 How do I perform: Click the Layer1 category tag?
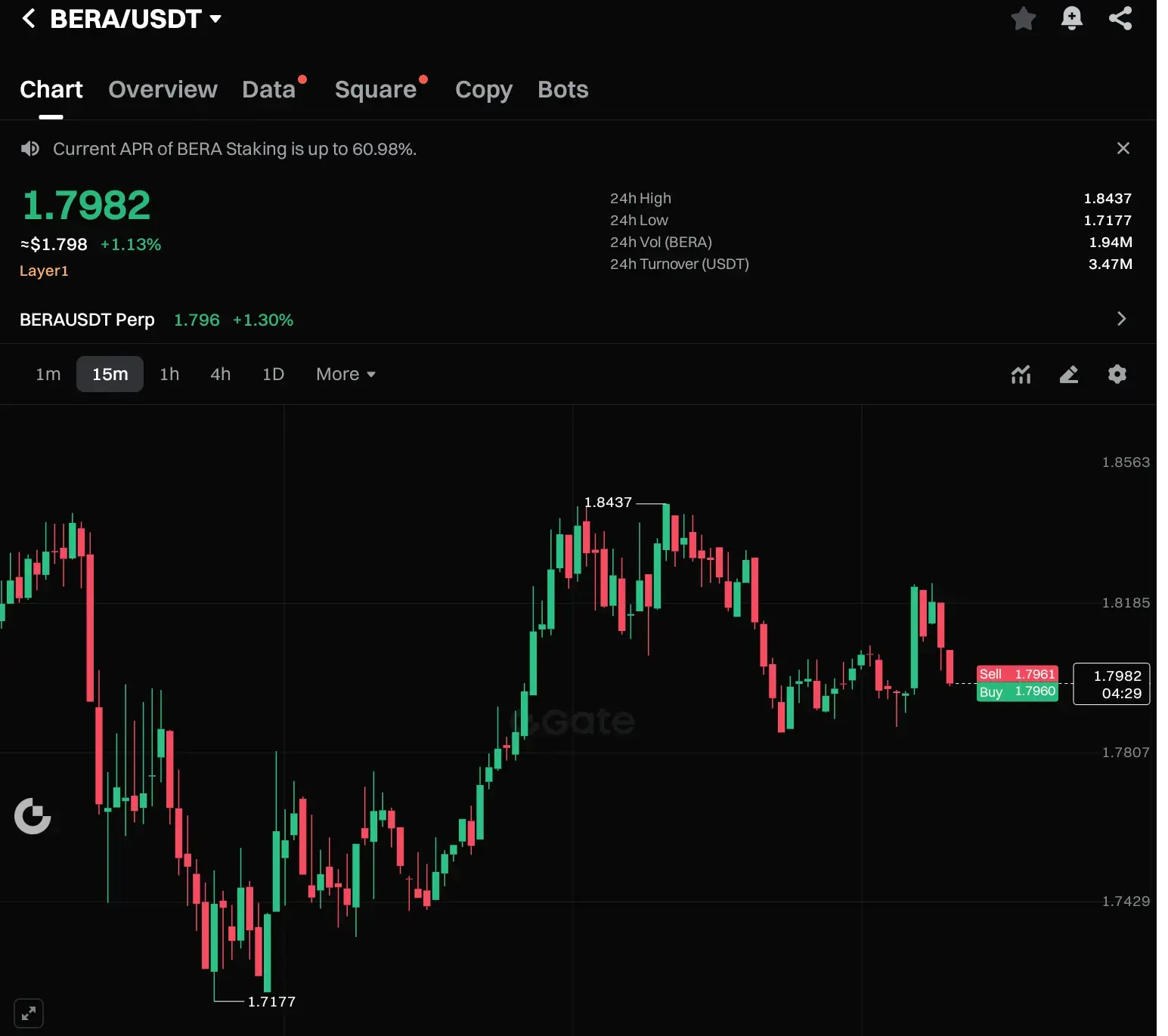coord(44,271)
